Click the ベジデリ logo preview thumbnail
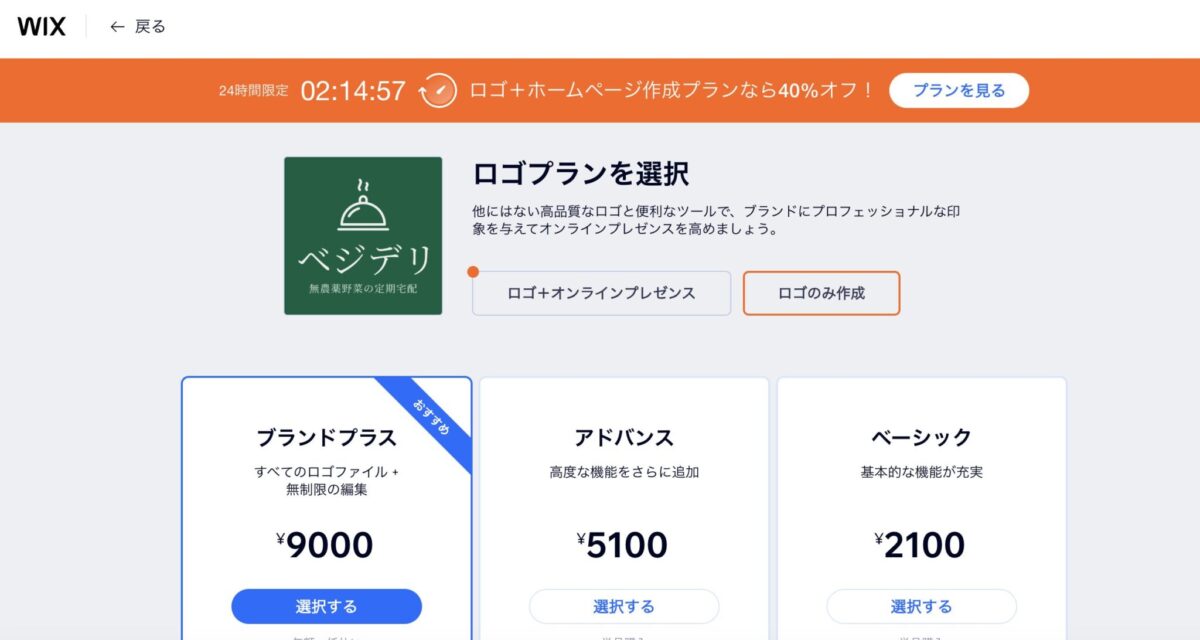Image resolution: width=1200 pixels, height=640 pixels. 363,236
